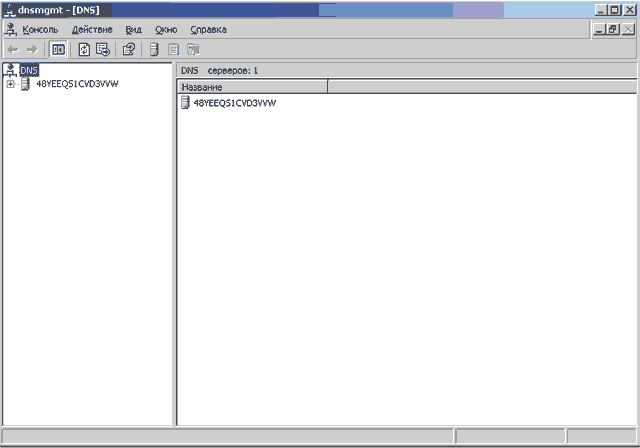Click the console icon left of Консоль menu
This screenshot has height=448, width=640.
tap(11, 29)
